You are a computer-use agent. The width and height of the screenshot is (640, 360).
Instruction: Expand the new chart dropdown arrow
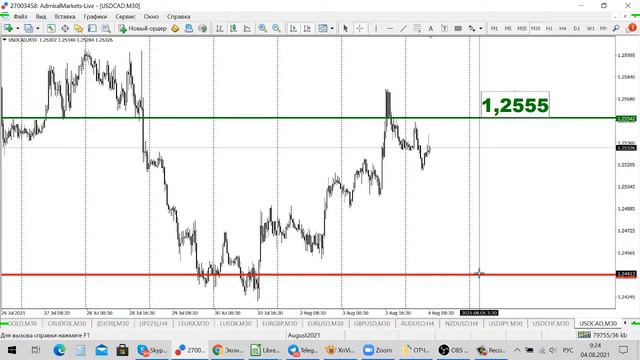pos(18,28)
